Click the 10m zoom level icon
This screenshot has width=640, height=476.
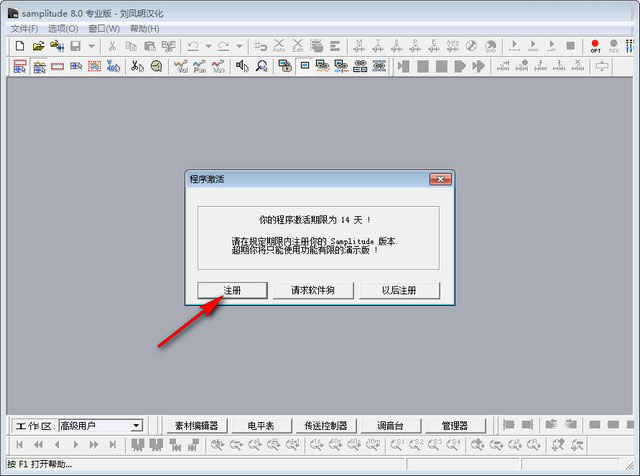click(x=373, y=444)
